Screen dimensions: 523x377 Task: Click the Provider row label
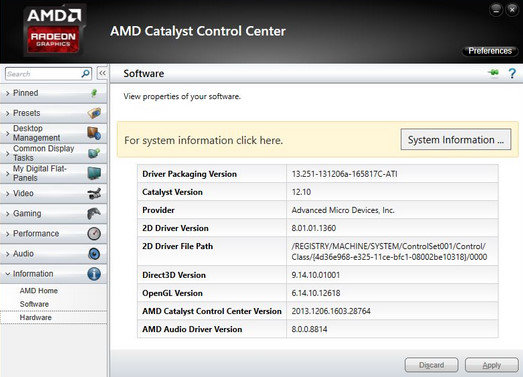(158, 210)
